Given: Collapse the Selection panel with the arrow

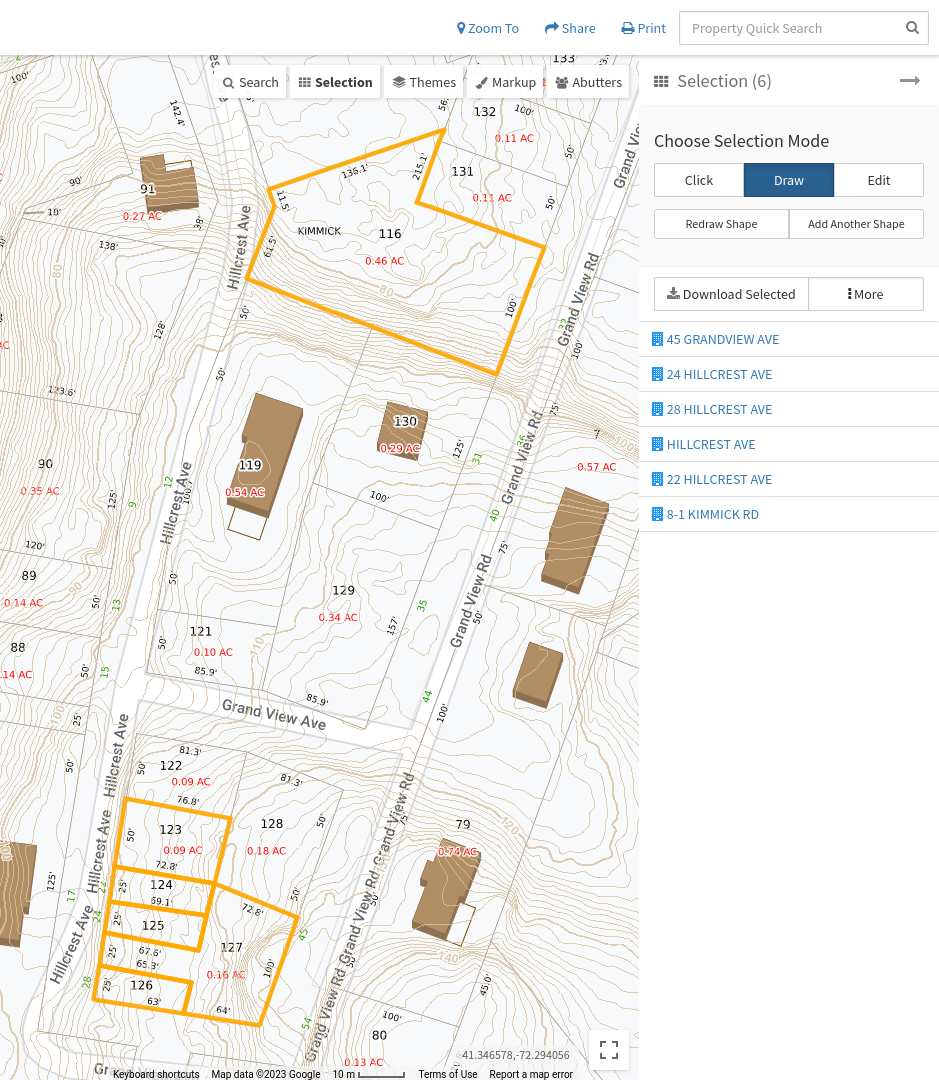Looking at the screenshot, I should coord(909,81).
